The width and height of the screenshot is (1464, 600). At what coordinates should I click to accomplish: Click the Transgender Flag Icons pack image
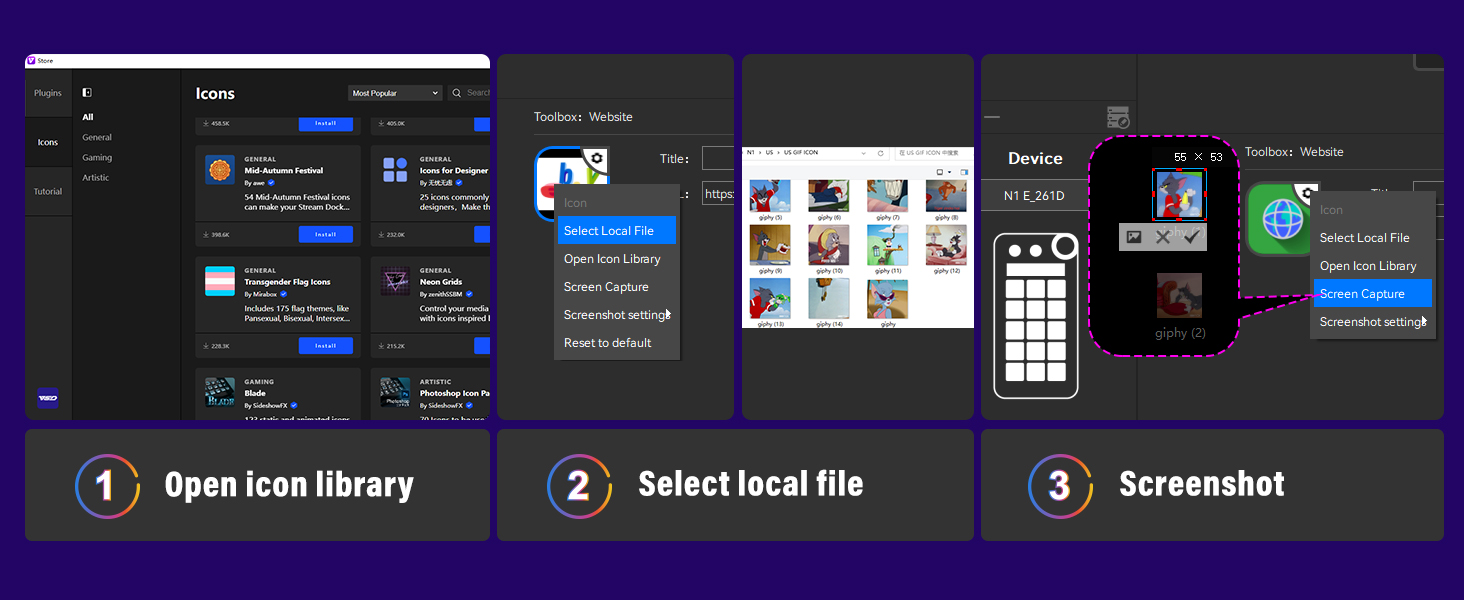click(x=219, y=280)
